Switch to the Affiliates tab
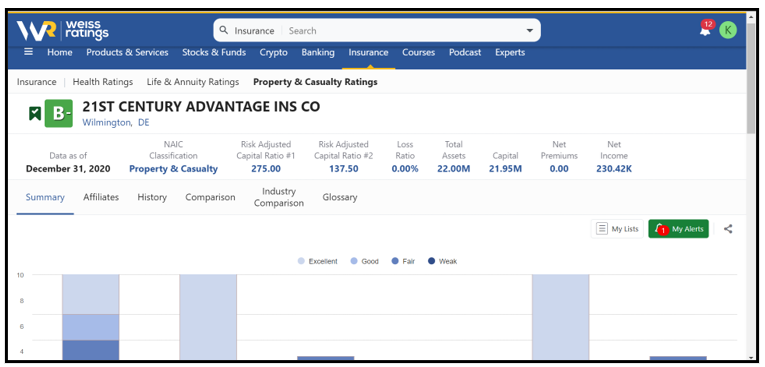Screen dimensions: 765x367 point(101,197)
